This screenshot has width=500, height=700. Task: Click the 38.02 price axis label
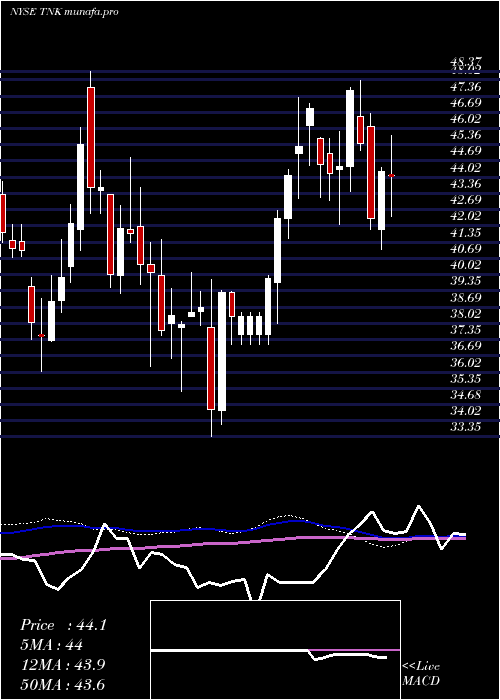pyautogui.click(x=466, y=313)
